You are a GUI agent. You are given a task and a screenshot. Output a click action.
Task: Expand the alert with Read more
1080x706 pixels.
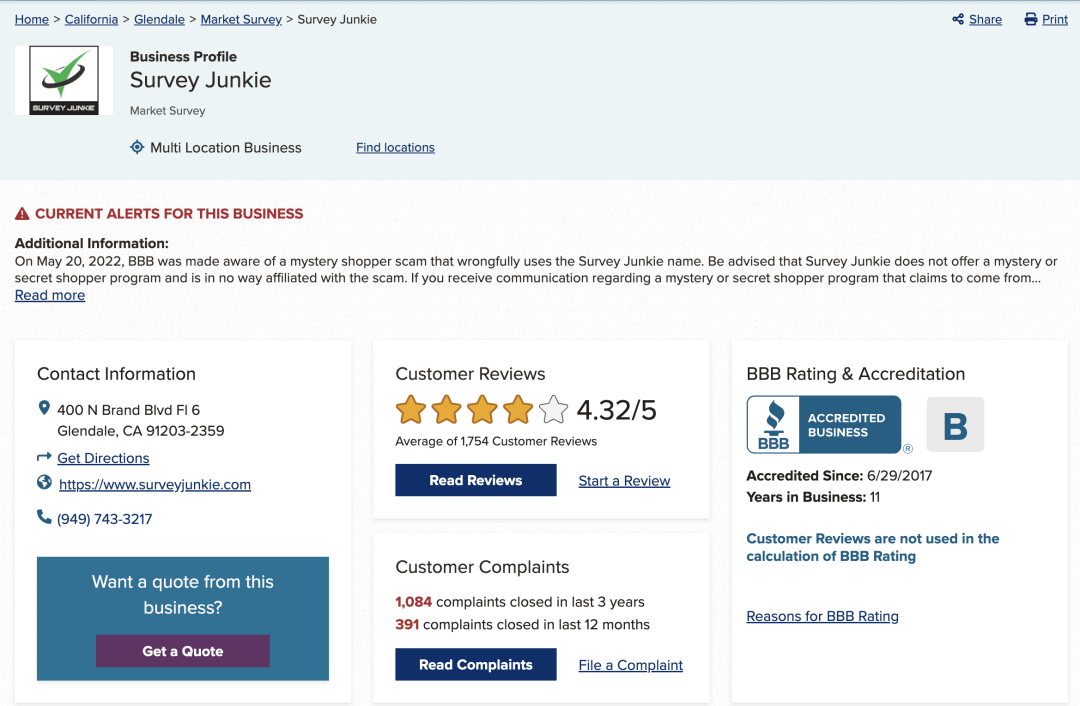coord(50,295)
